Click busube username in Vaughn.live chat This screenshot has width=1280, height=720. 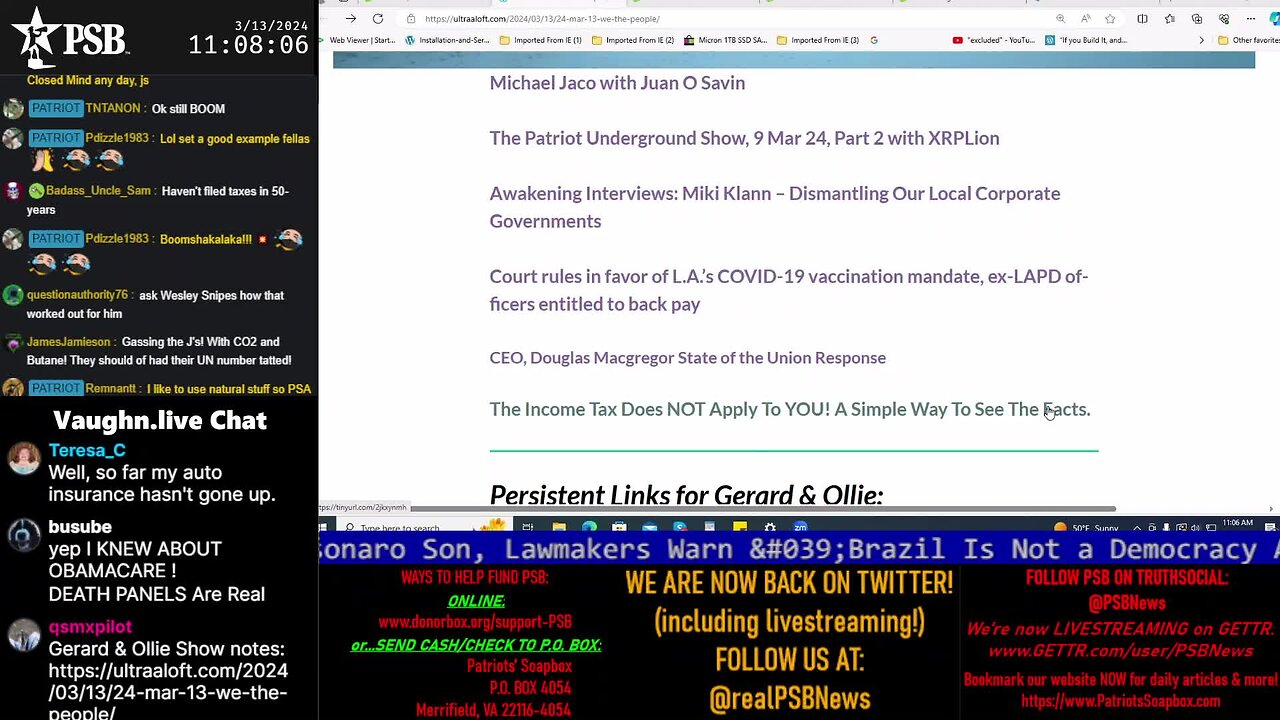80,527
